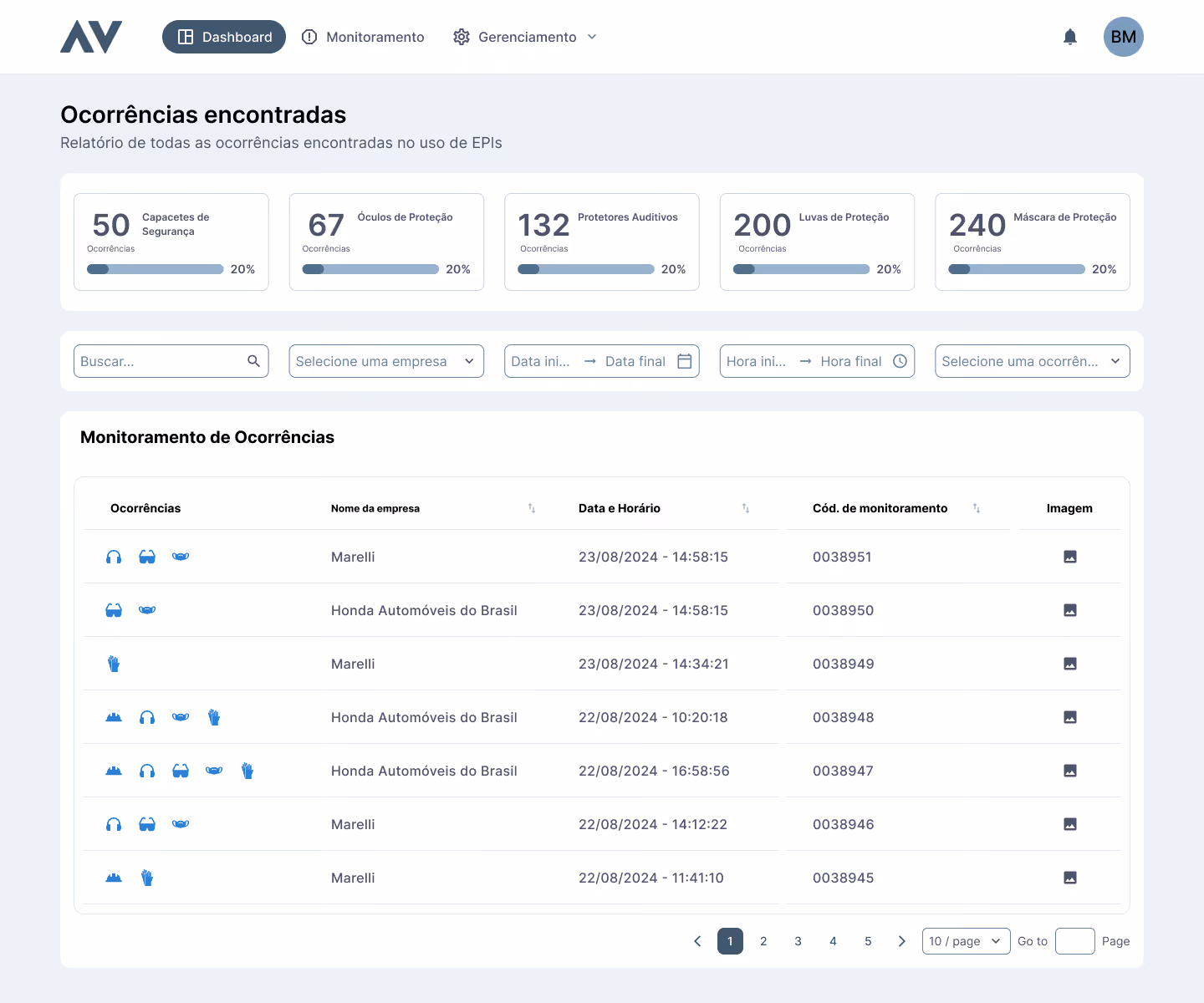Select the headphones icon in the first row
The height and width of the screenshot is (1003, 1204).
[114, 557]
